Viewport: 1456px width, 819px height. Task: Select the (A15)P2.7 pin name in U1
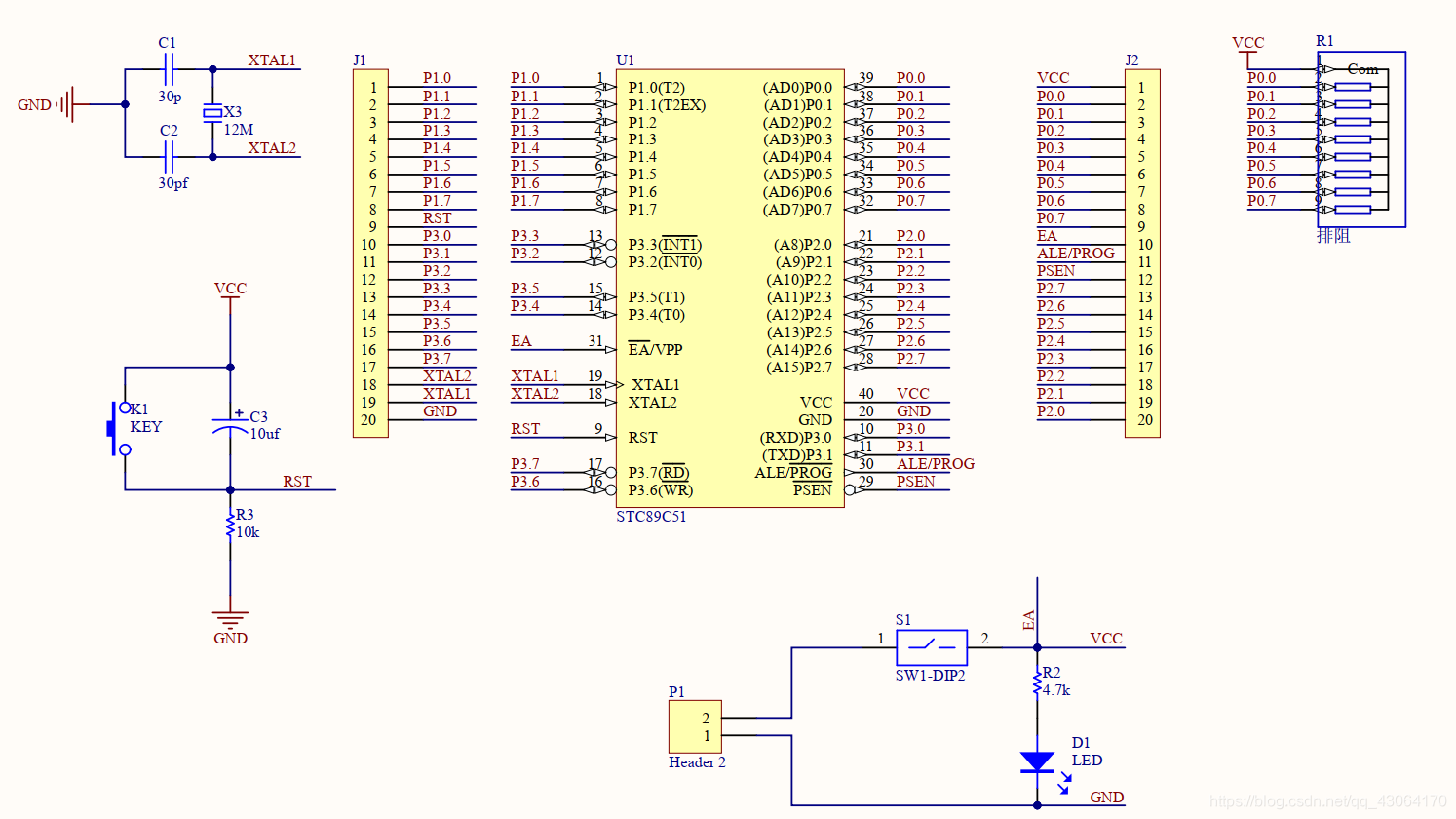[799, 368]
